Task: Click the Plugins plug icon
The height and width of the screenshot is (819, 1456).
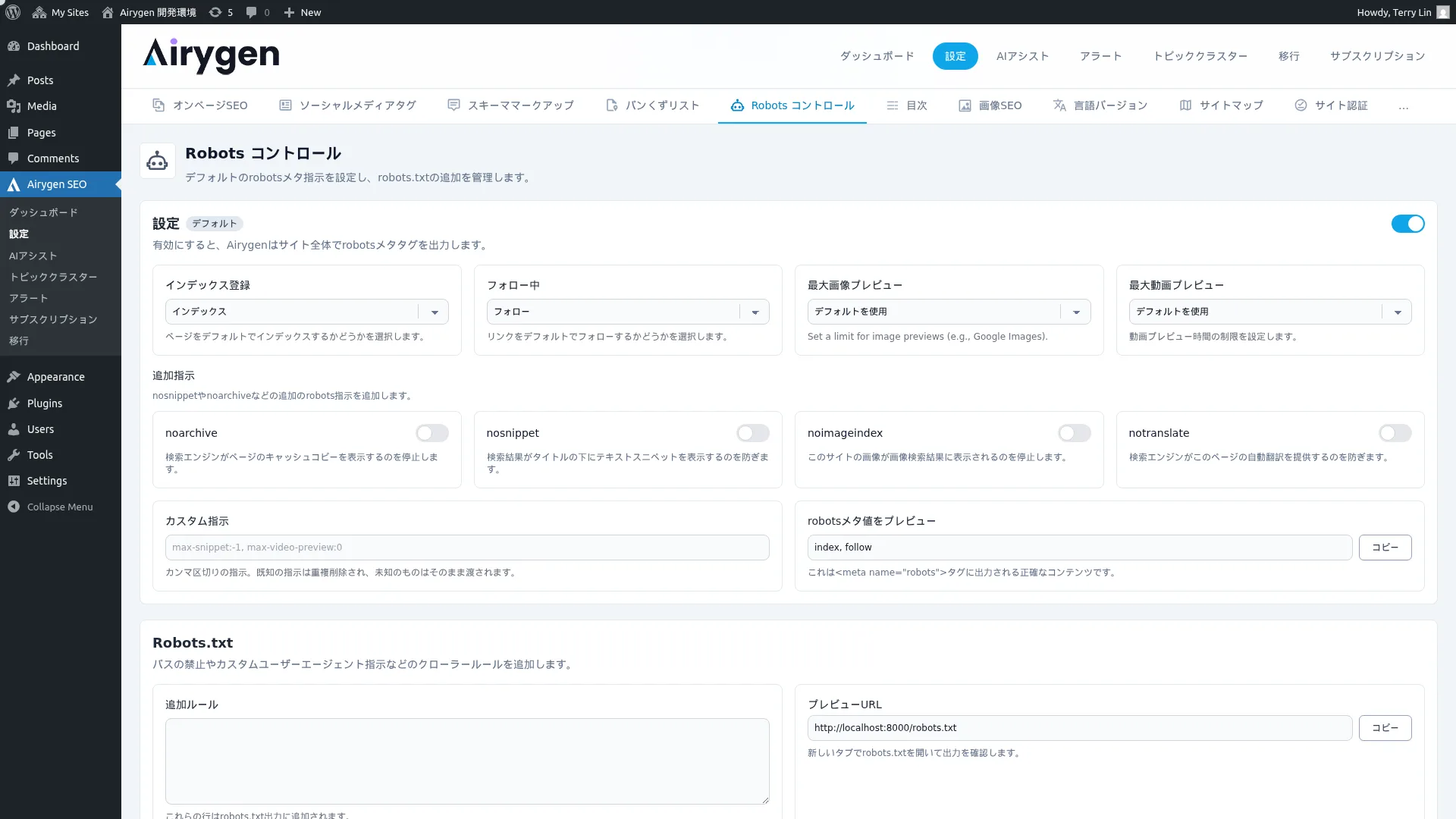Action: coord(14,403)
